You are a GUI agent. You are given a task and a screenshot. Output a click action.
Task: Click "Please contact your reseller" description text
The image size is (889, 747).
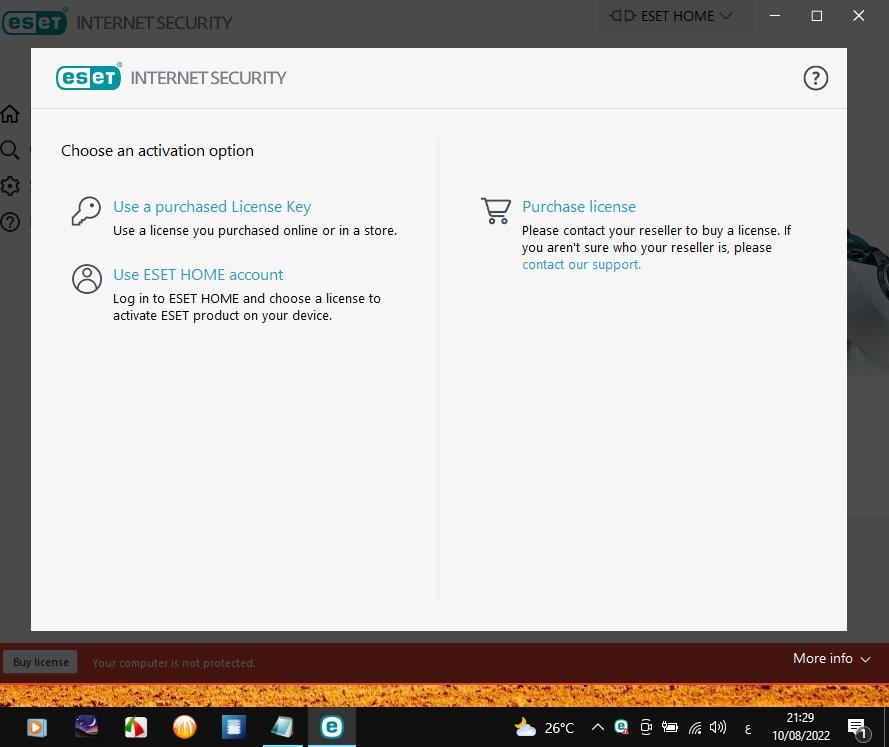click(656, 247)
